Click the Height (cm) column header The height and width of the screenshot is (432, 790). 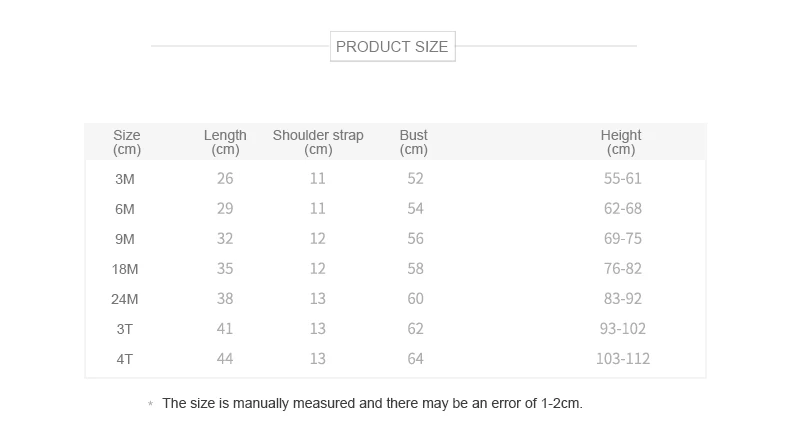point(621,142)
